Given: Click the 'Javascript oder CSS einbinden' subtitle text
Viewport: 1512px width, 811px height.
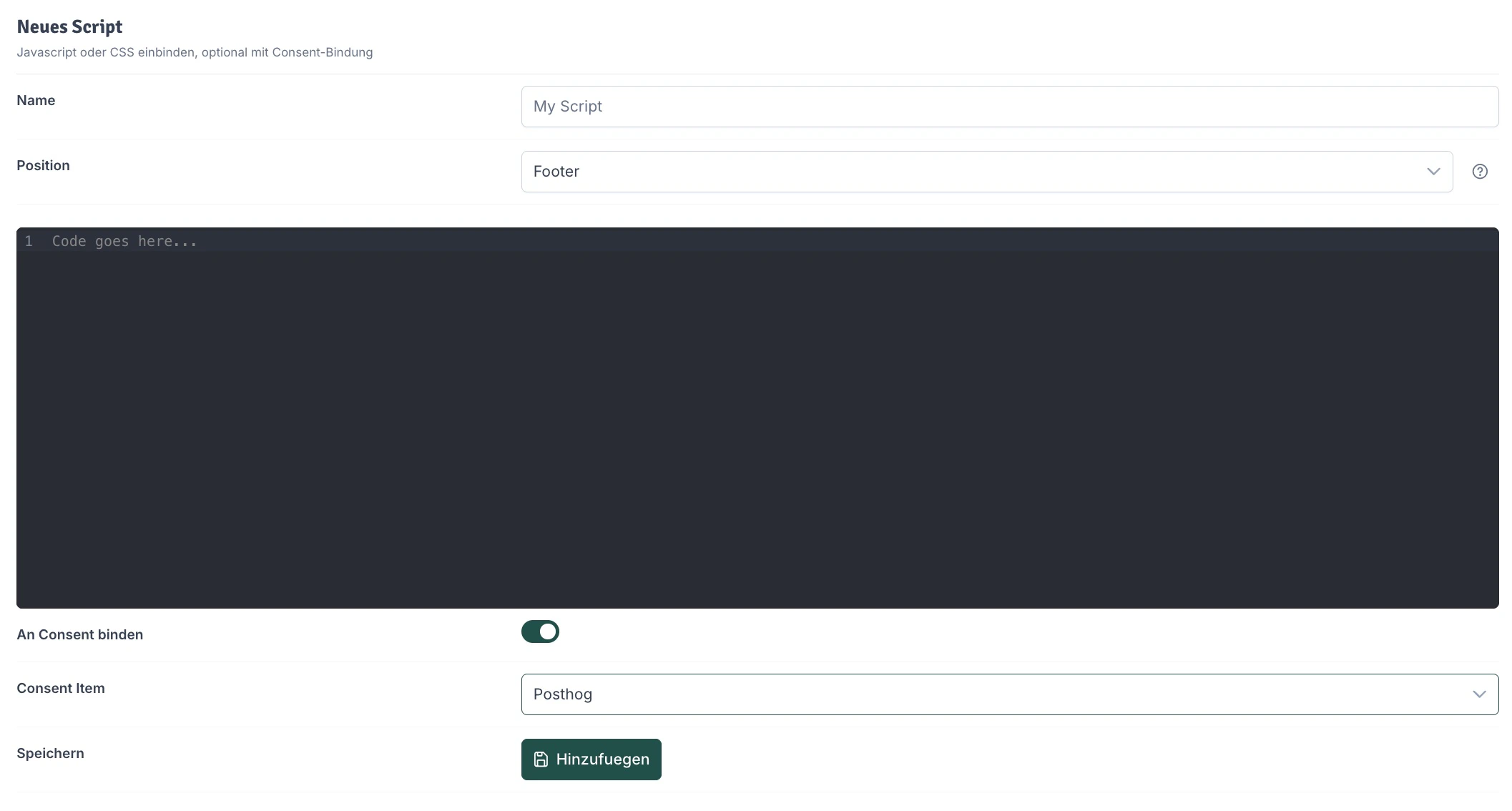Looking at the screenshot, I should (194, 52).
